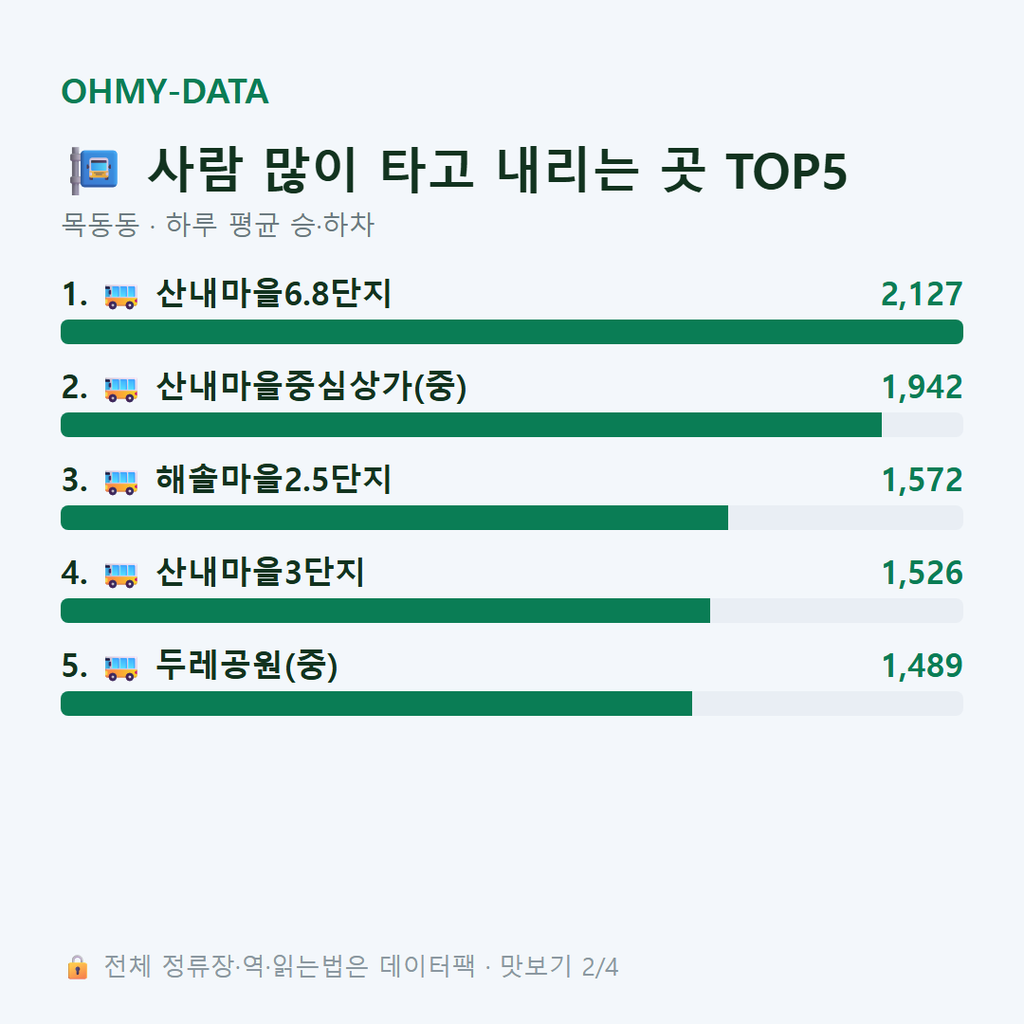1024x1024 pixels.
Task: Click the 2,127 ridership value
Action: coord(921,294)
